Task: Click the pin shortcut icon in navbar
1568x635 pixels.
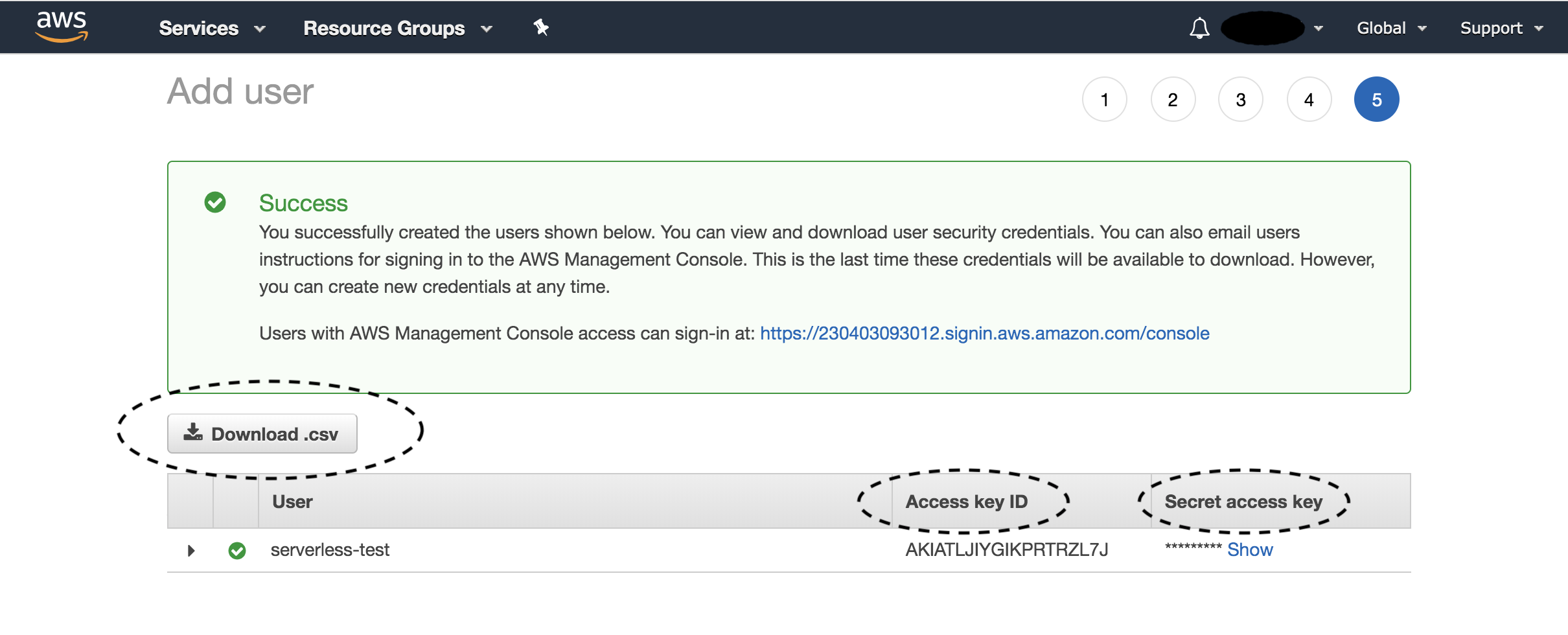Action: [541, 27]
